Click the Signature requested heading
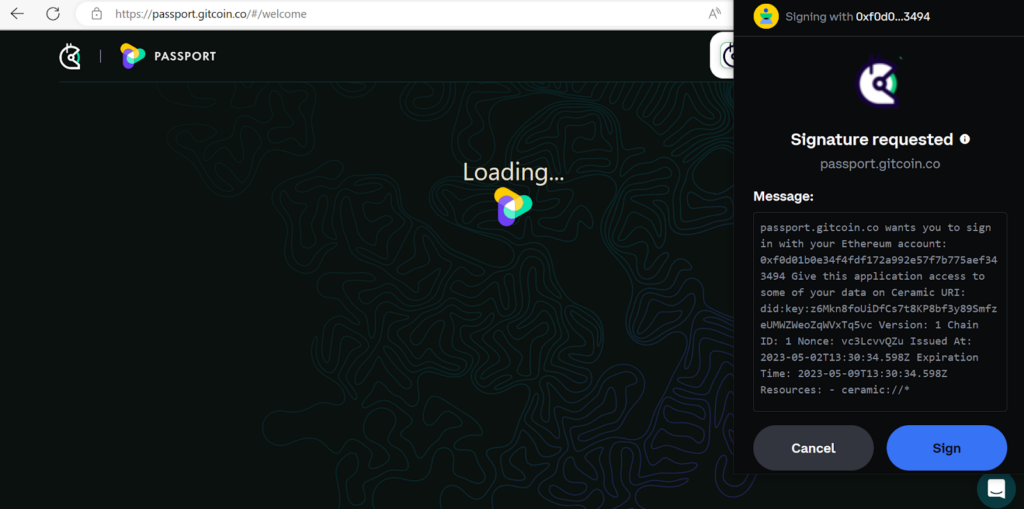 872,139
